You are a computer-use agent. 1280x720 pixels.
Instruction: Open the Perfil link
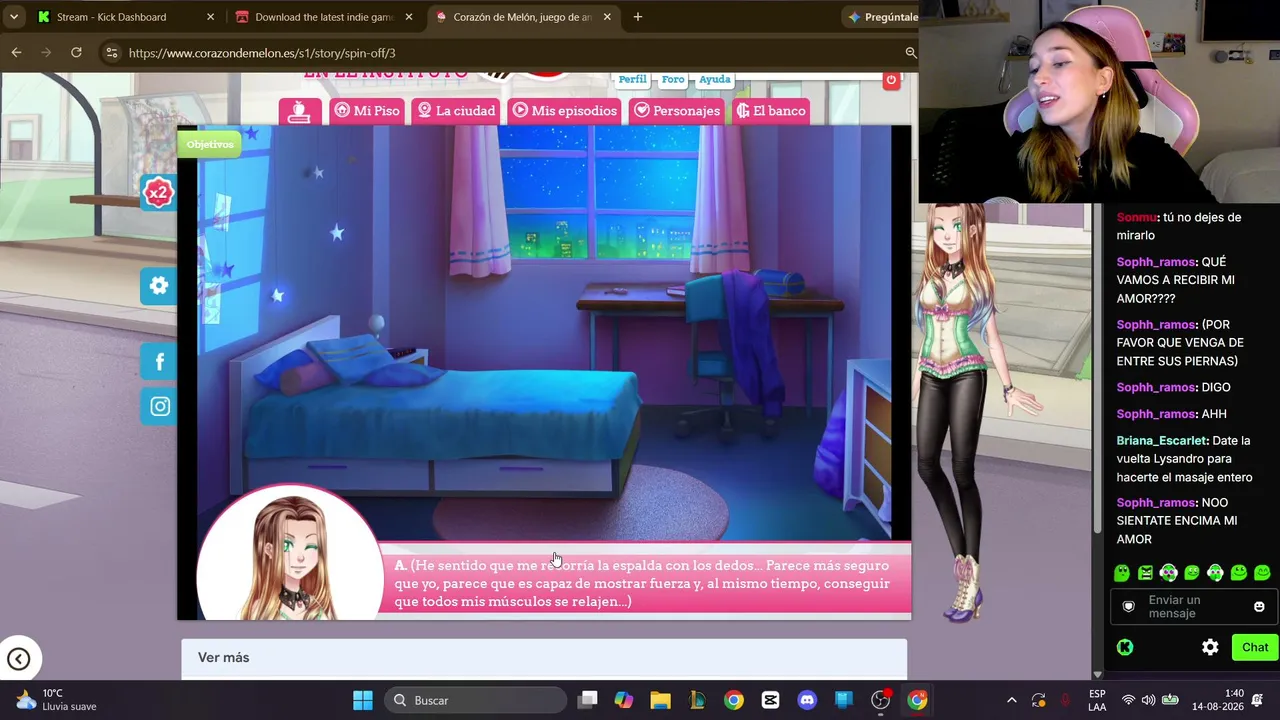pyautogui.click(x=632, y=79)
